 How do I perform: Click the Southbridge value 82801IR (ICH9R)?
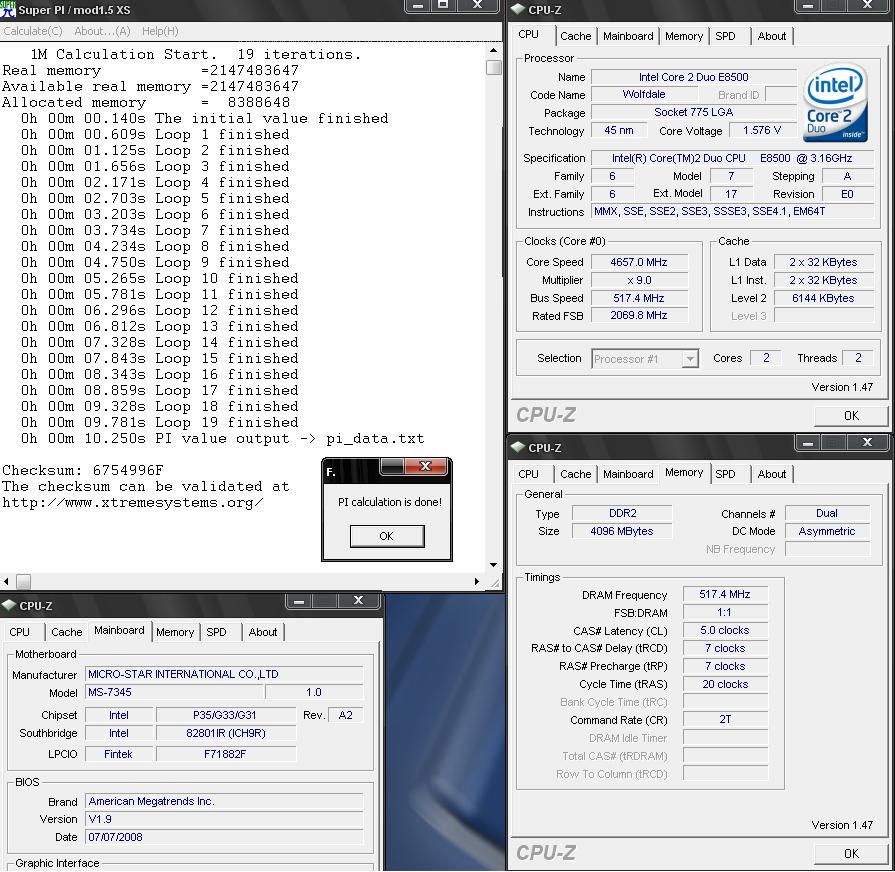[x=225, y=733]
